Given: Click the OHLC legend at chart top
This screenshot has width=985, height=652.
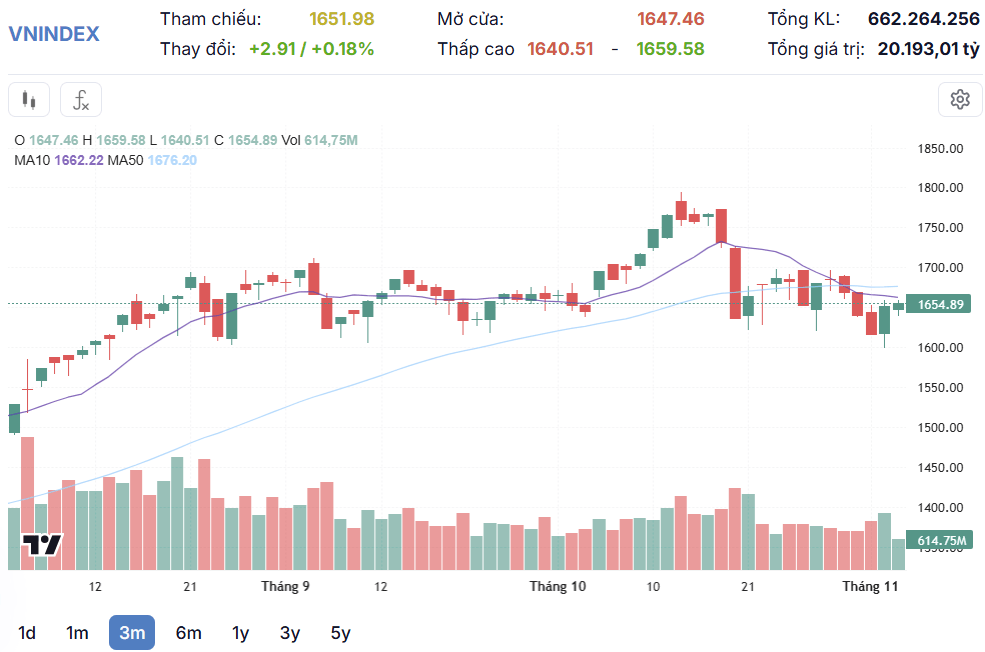Looking at the screenshot, I should 186,140.
